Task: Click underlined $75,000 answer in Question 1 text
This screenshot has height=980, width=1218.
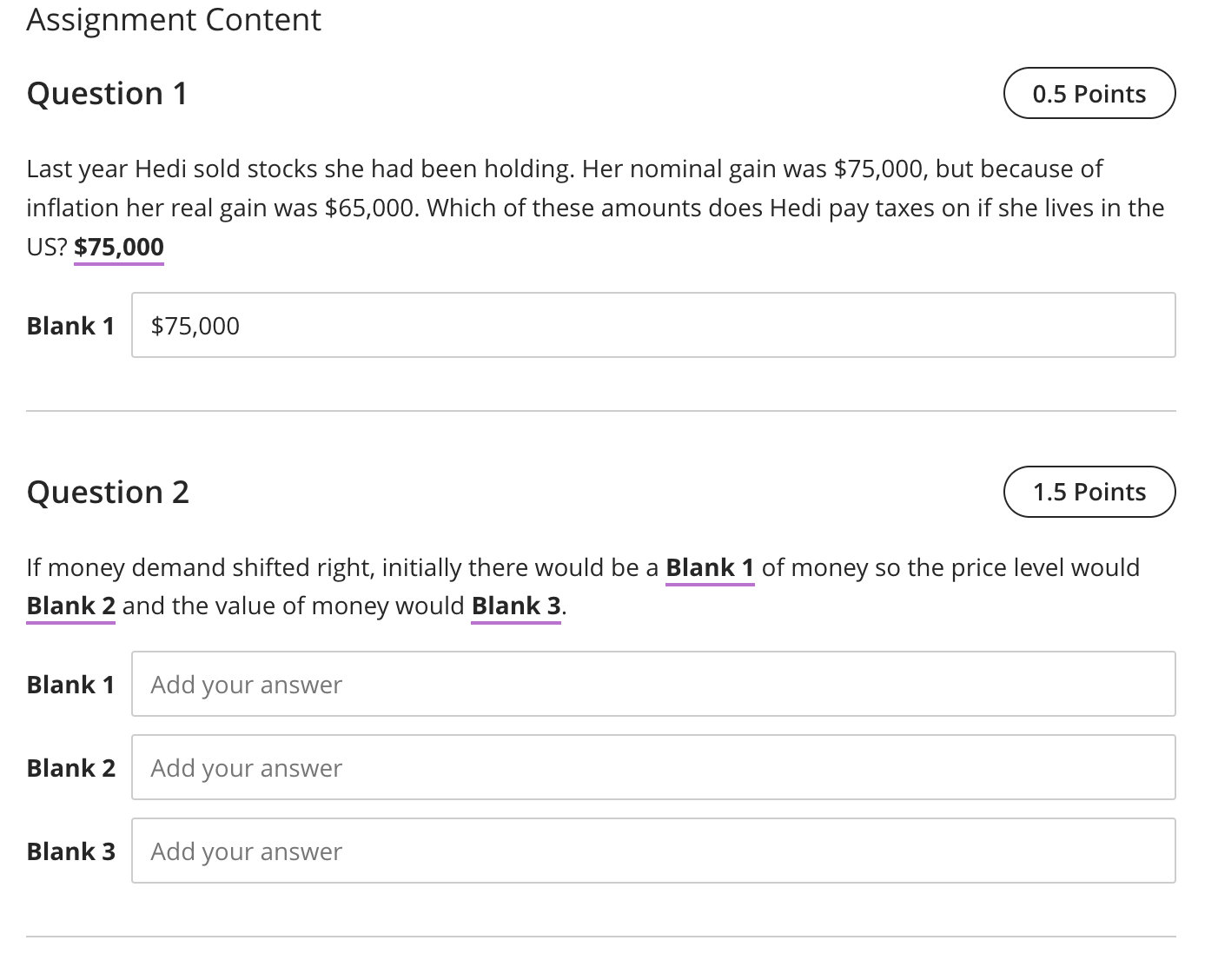Action: click(x=119, y=248)
